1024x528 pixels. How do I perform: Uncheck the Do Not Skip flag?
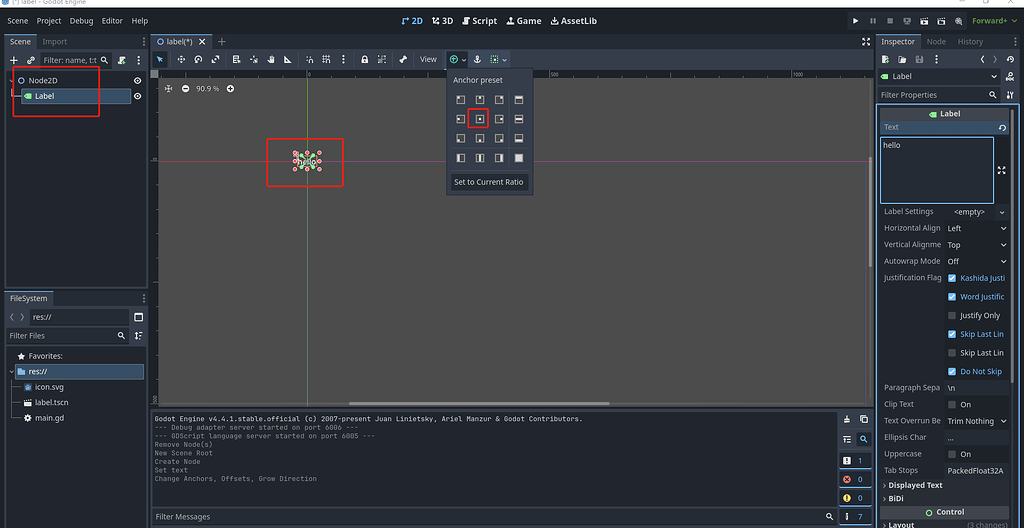tap(952, 371)
